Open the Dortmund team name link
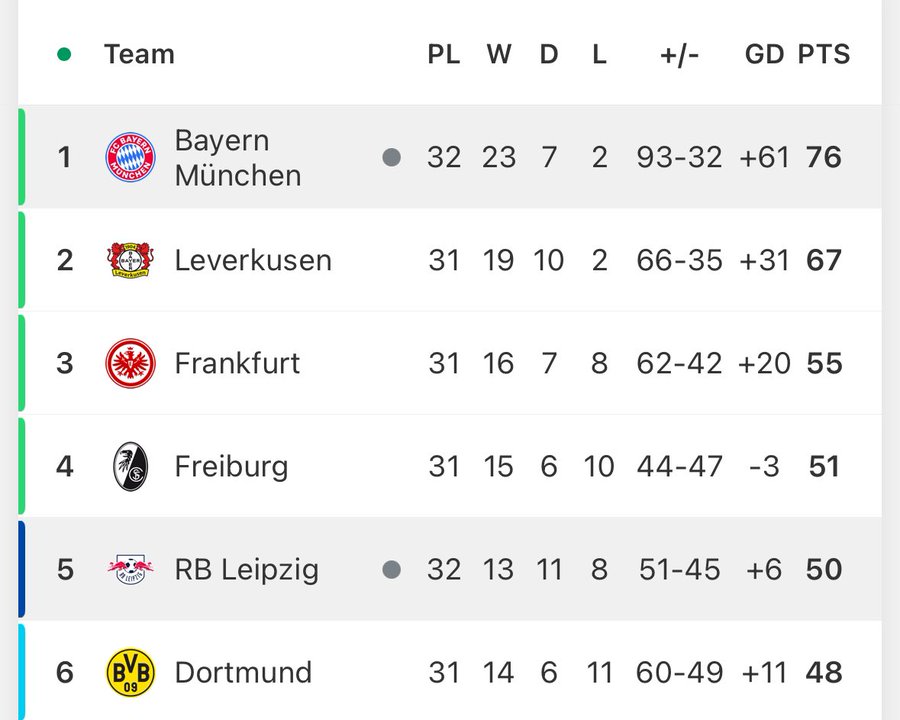This screenshot has width=900, height=720. point(243,672)
